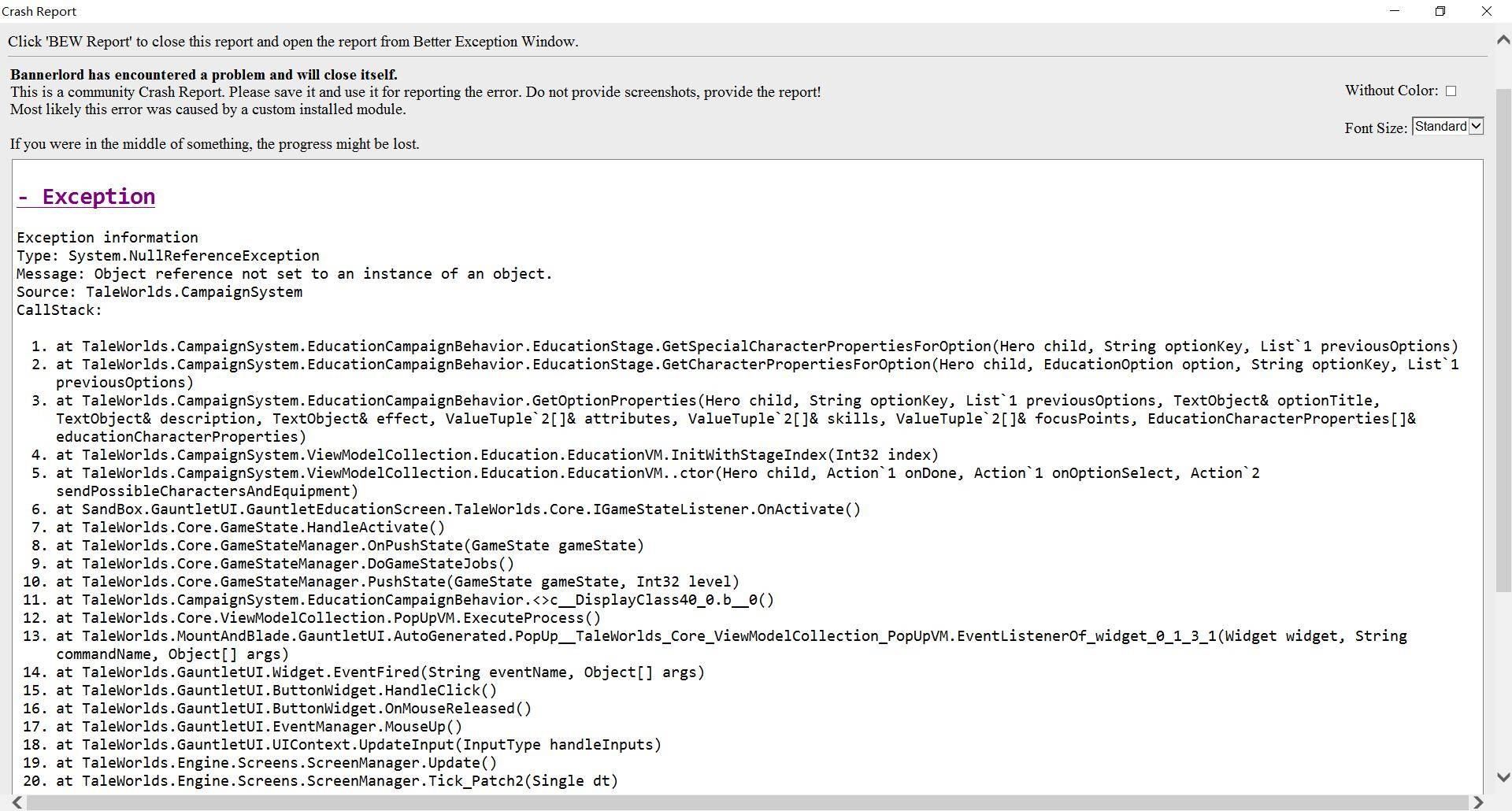Close the Crash Report window

pos(1487,11)
